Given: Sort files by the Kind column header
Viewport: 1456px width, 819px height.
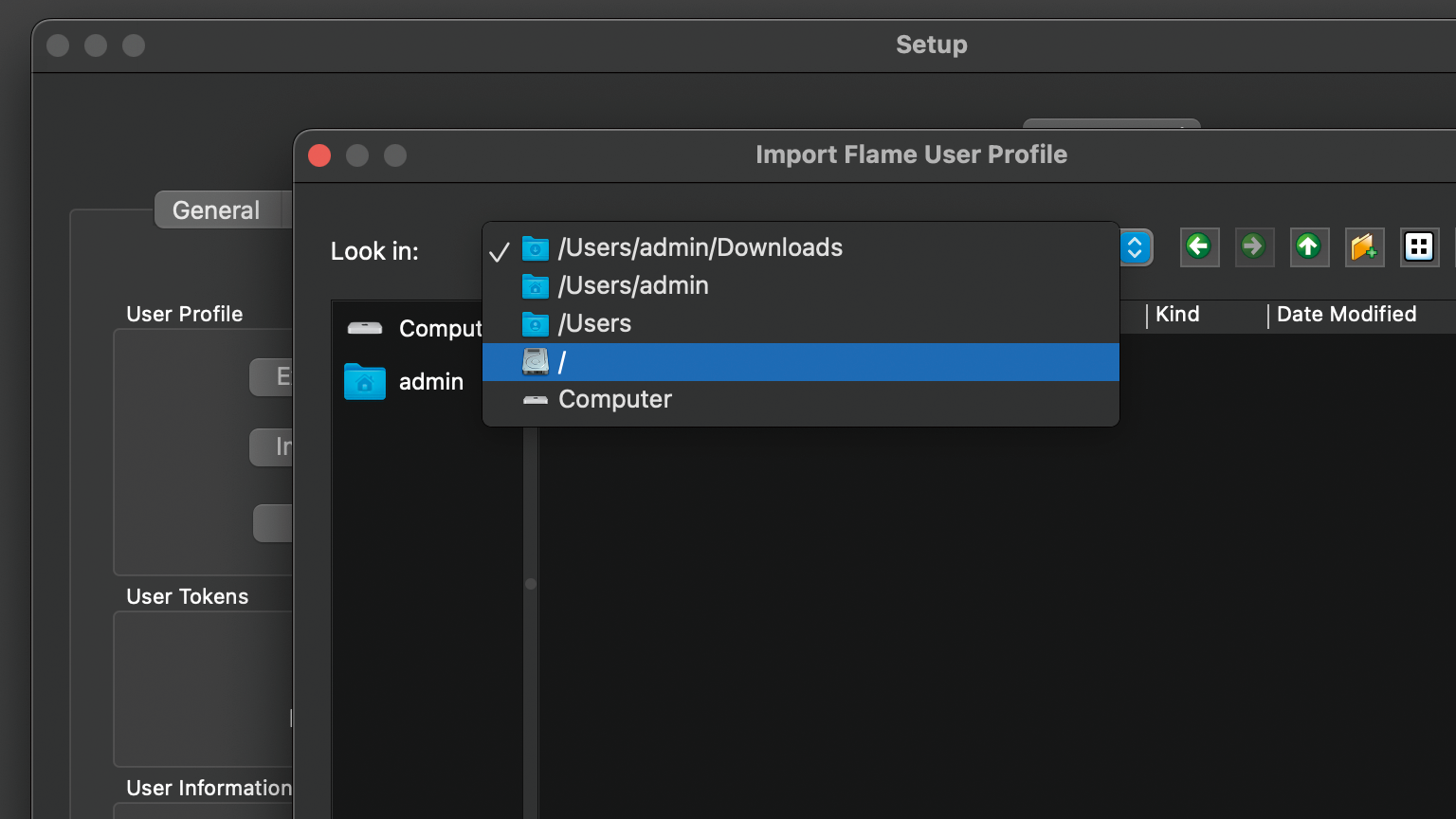Looking at the screenshot, I should coord(1177,315).
